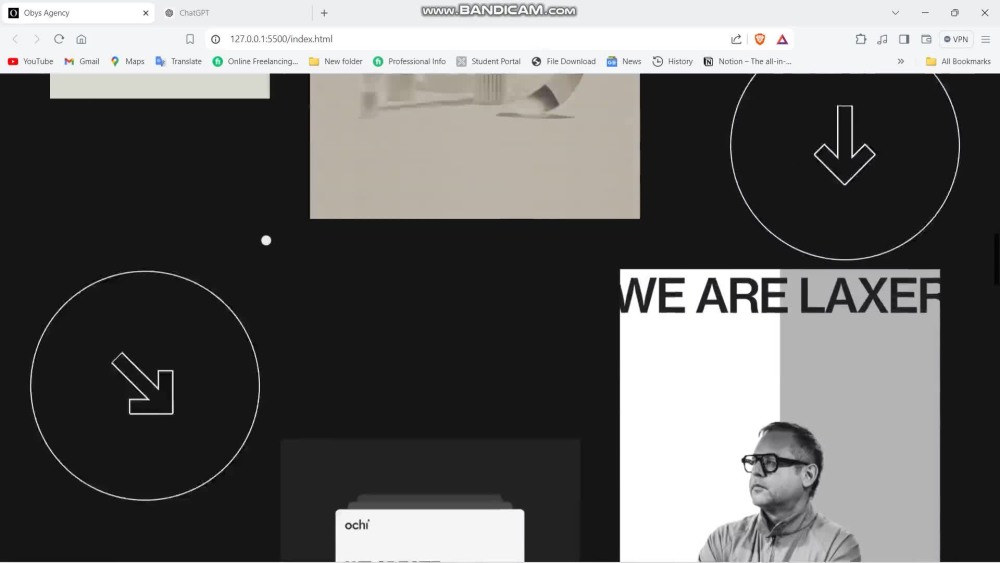View site information icon
Viewport: 1000px width, 563px height.
(x=216, y=39)
